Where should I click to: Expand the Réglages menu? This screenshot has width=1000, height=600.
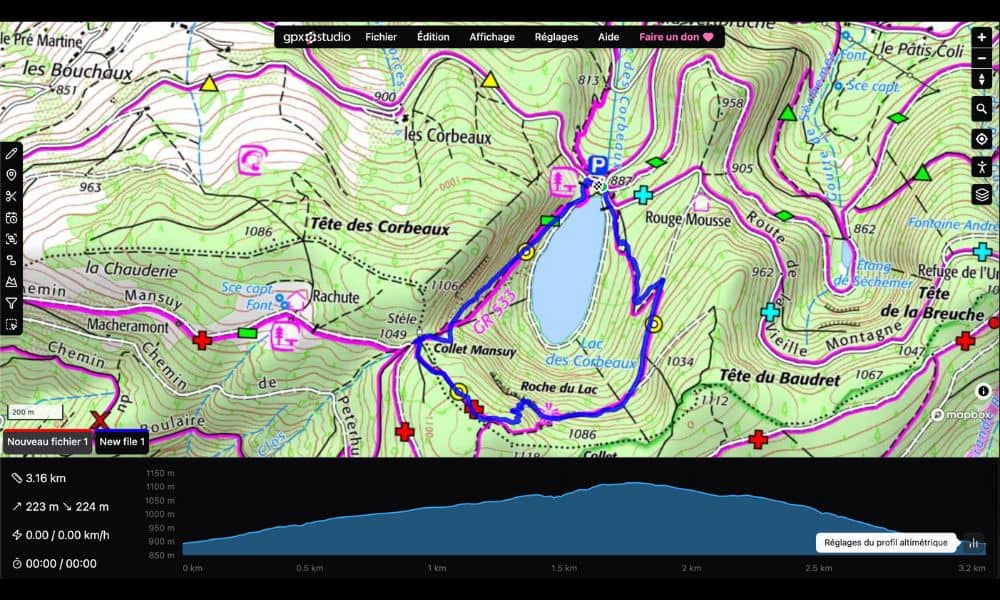(x=556, y=37)
